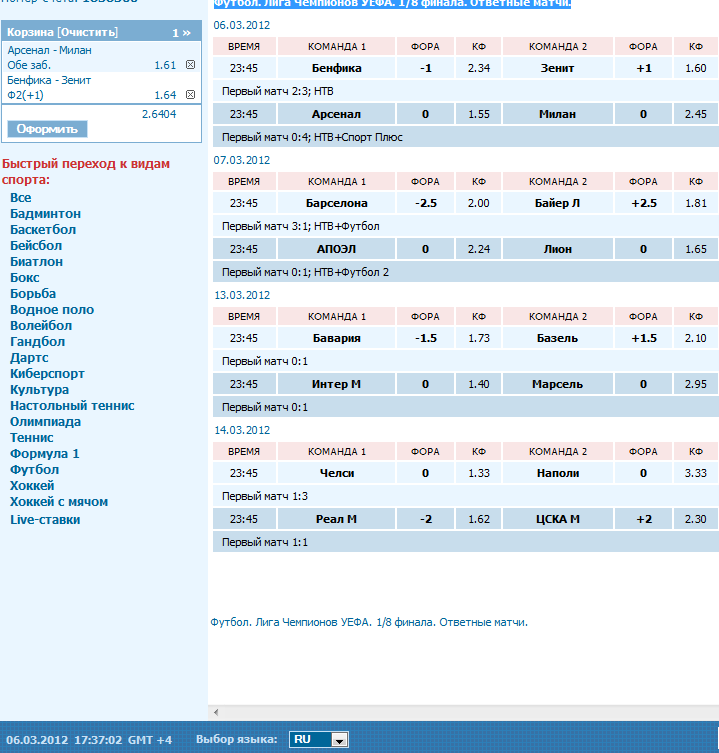
Task: Select Реал М odds 1.62
Action: pyautogui.click(x=479, y=519)
